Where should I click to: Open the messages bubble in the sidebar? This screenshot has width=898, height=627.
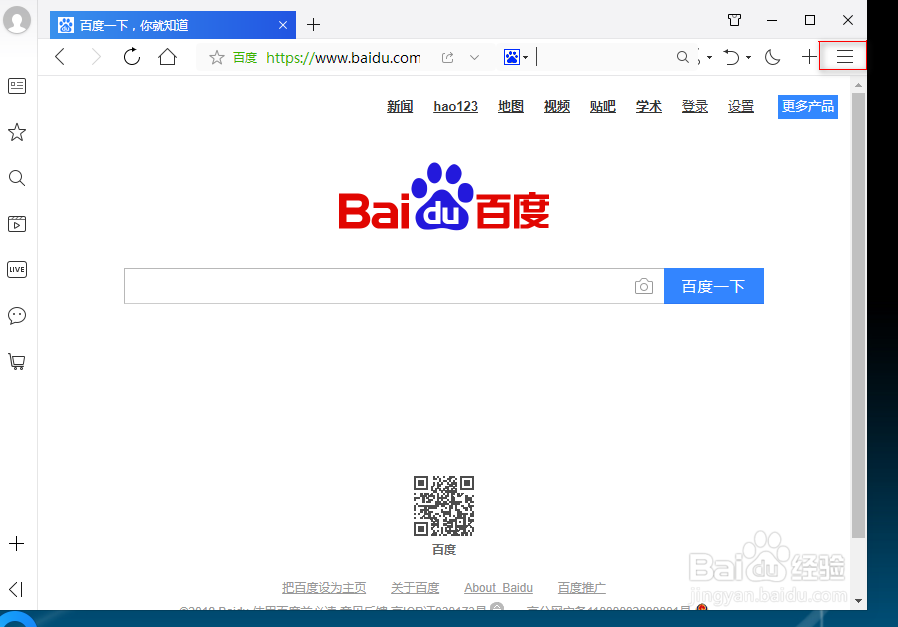(x=17, y=315)
